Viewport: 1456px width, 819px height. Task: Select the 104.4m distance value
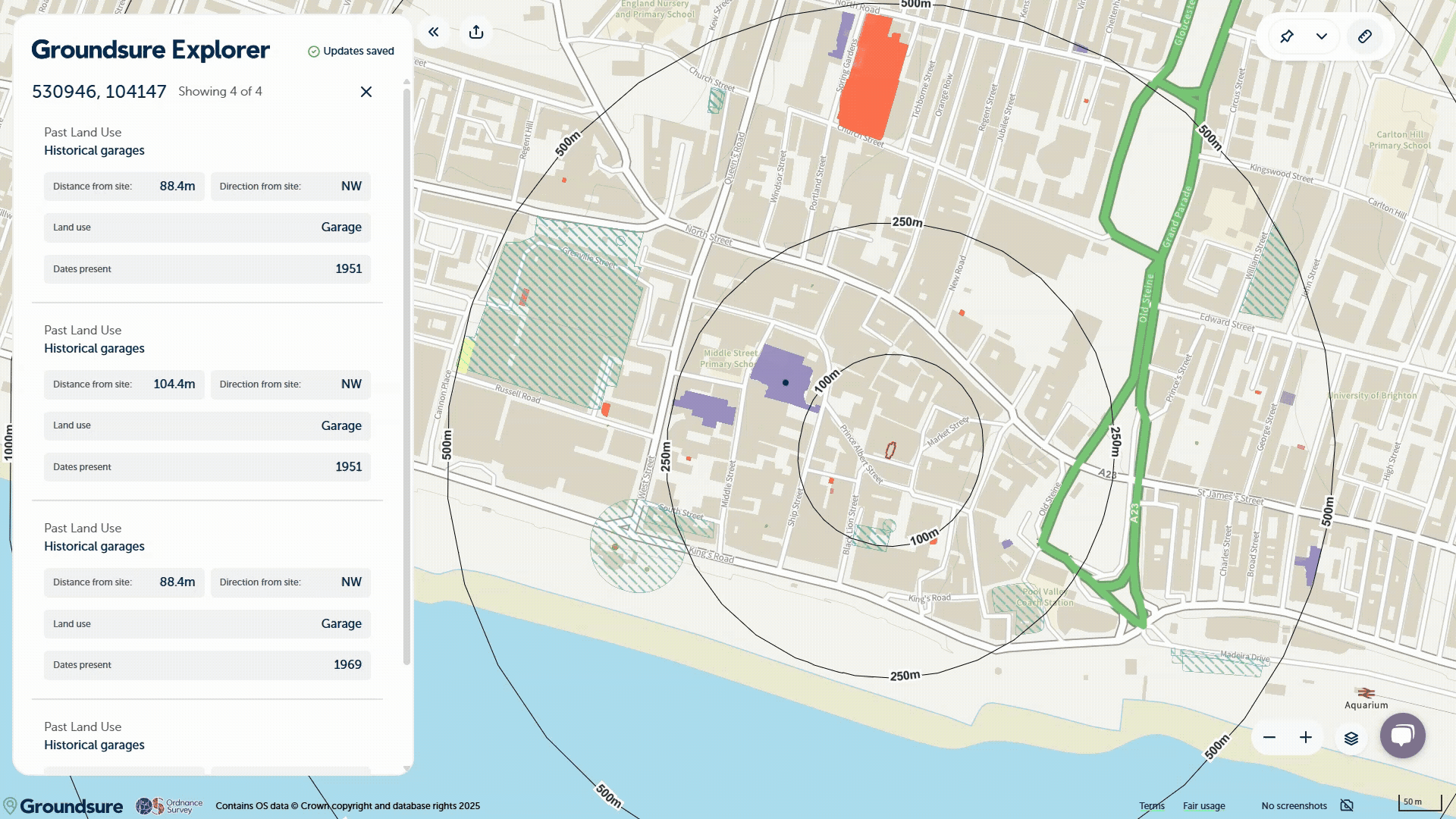coord(174,384)
